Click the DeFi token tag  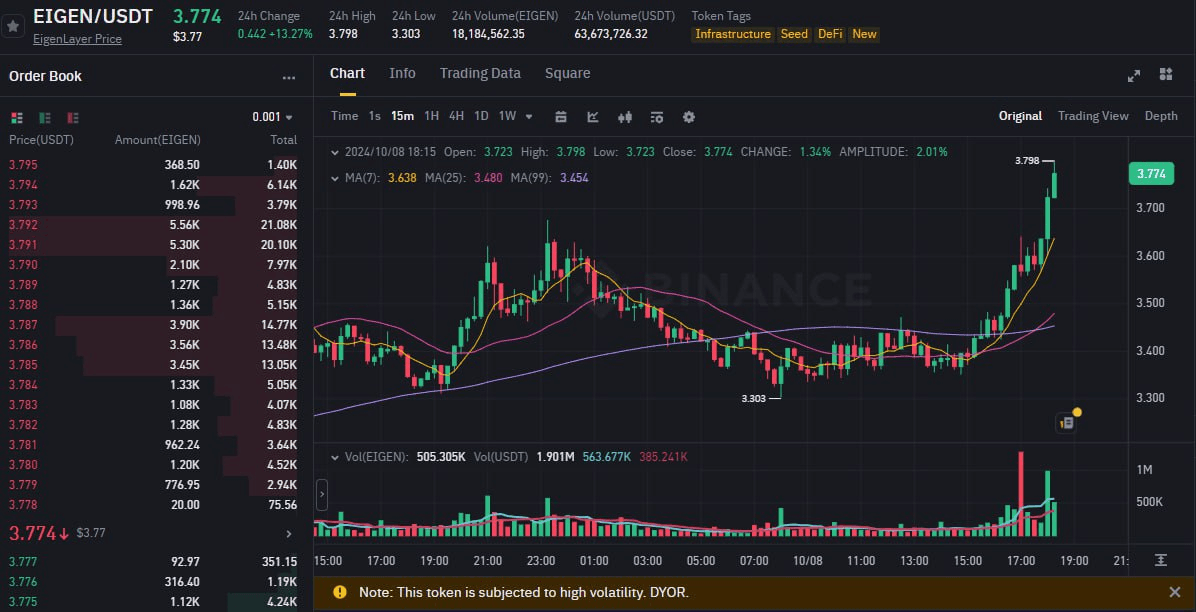point(831,34)
